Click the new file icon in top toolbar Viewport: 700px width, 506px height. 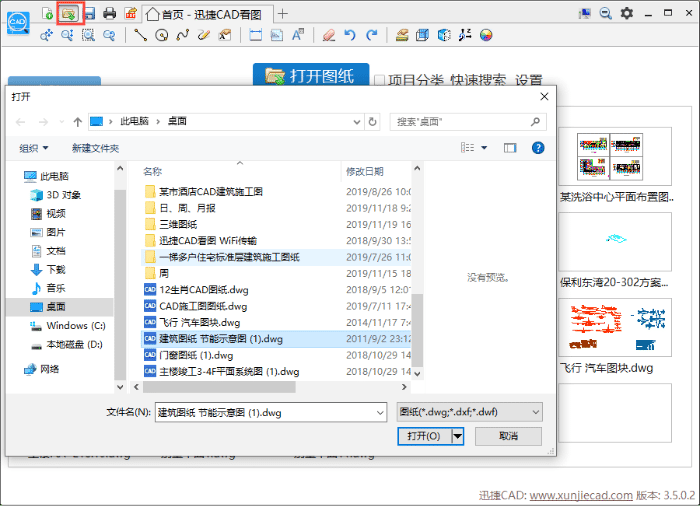pyautogui.click(x=47, y=13)
